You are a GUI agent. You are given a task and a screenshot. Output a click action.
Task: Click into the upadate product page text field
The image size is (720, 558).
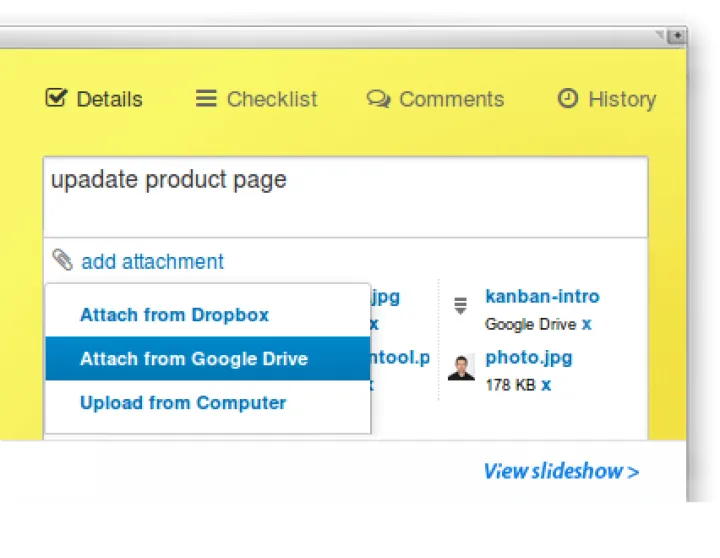point(345,196)
